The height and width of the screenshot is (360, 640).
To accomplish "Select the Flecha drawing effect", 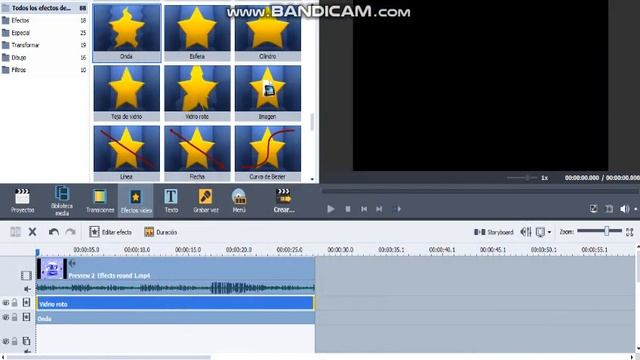I will coord(197,153).
